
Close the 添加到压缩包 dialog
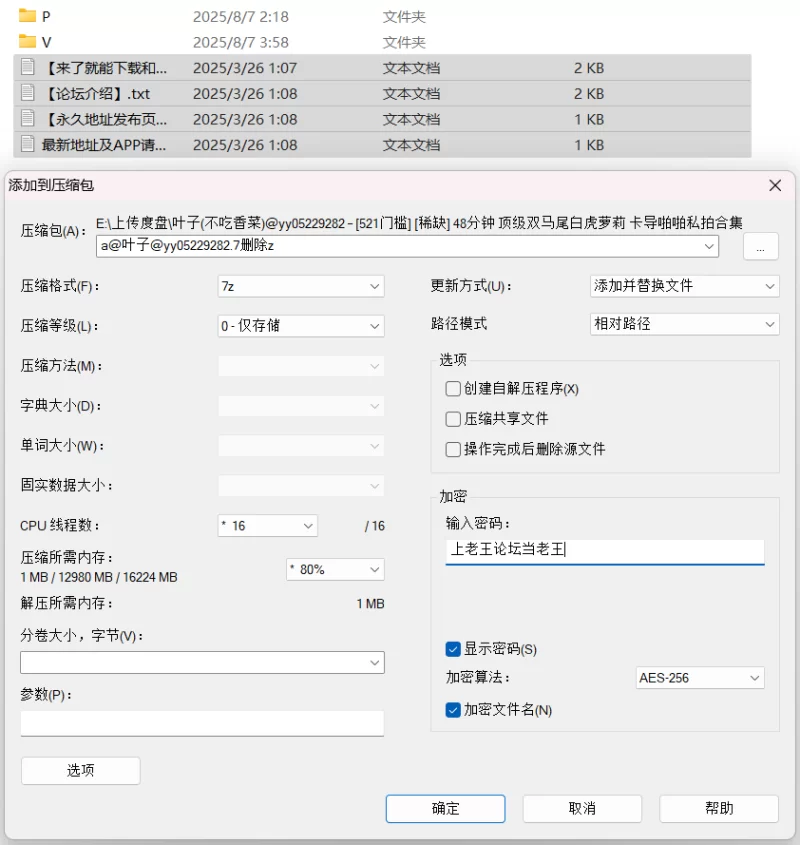pyautogui.click(x=775, y=185)
